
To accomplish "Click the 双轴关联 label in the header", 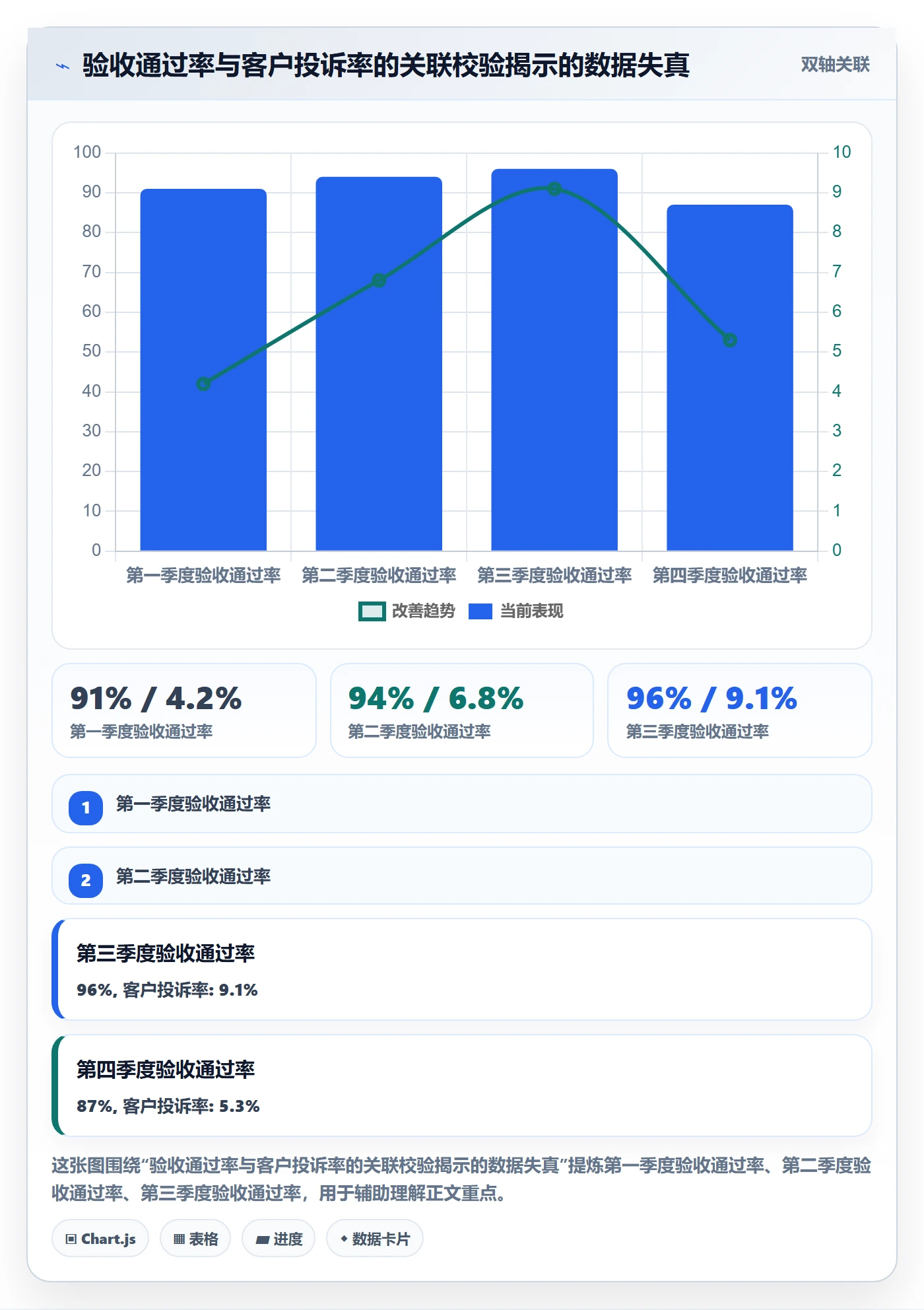I will click(835, 65).
